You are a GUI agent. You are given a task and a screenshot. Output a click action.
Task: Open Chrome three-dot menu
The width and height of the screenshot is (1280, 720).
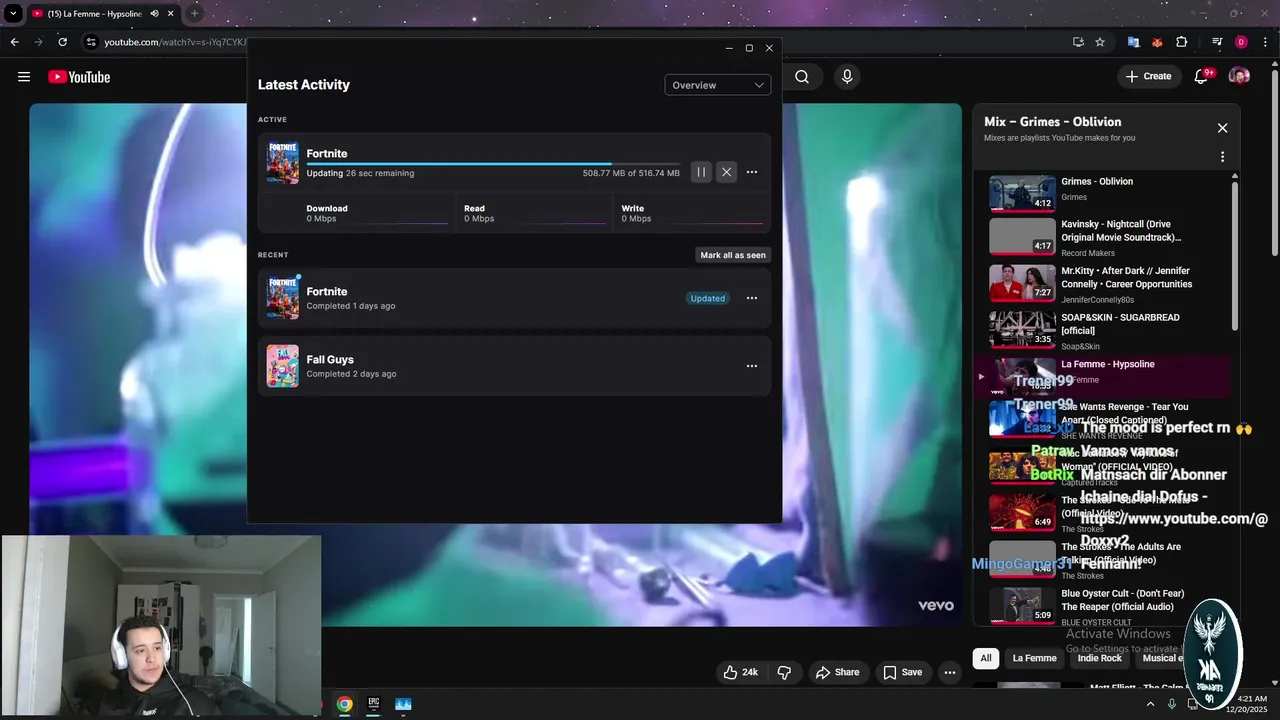pos(1265,42)
